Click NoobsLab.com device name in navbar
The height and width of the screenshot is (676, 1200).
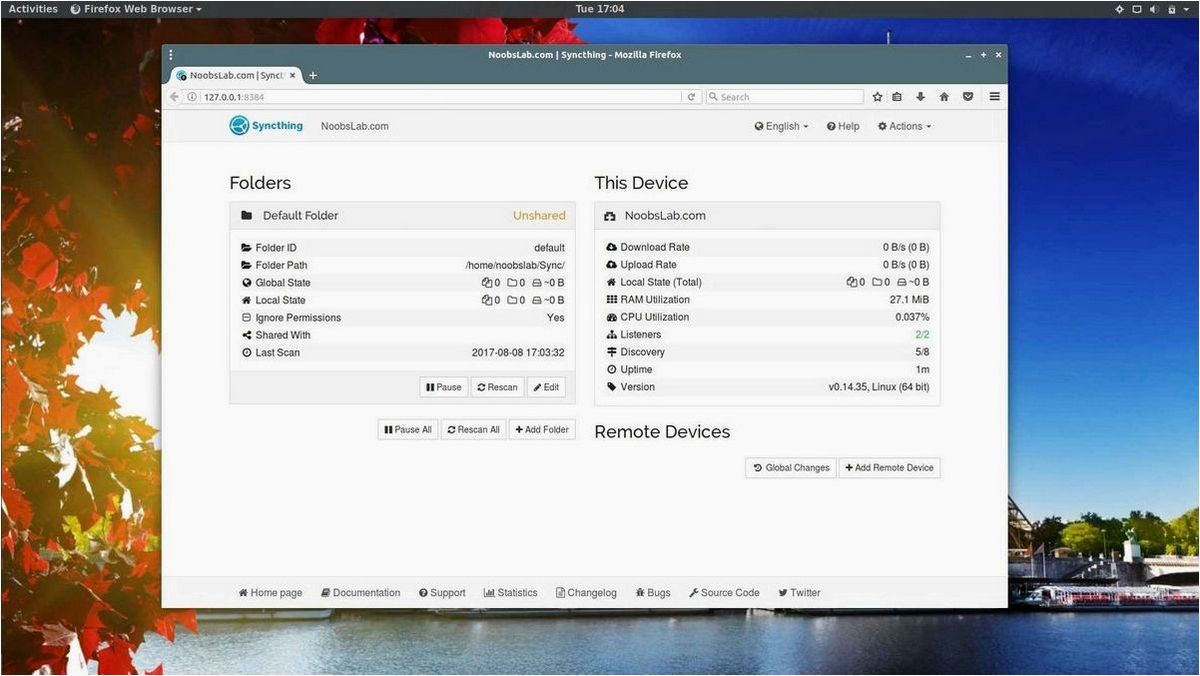point(354,126)
